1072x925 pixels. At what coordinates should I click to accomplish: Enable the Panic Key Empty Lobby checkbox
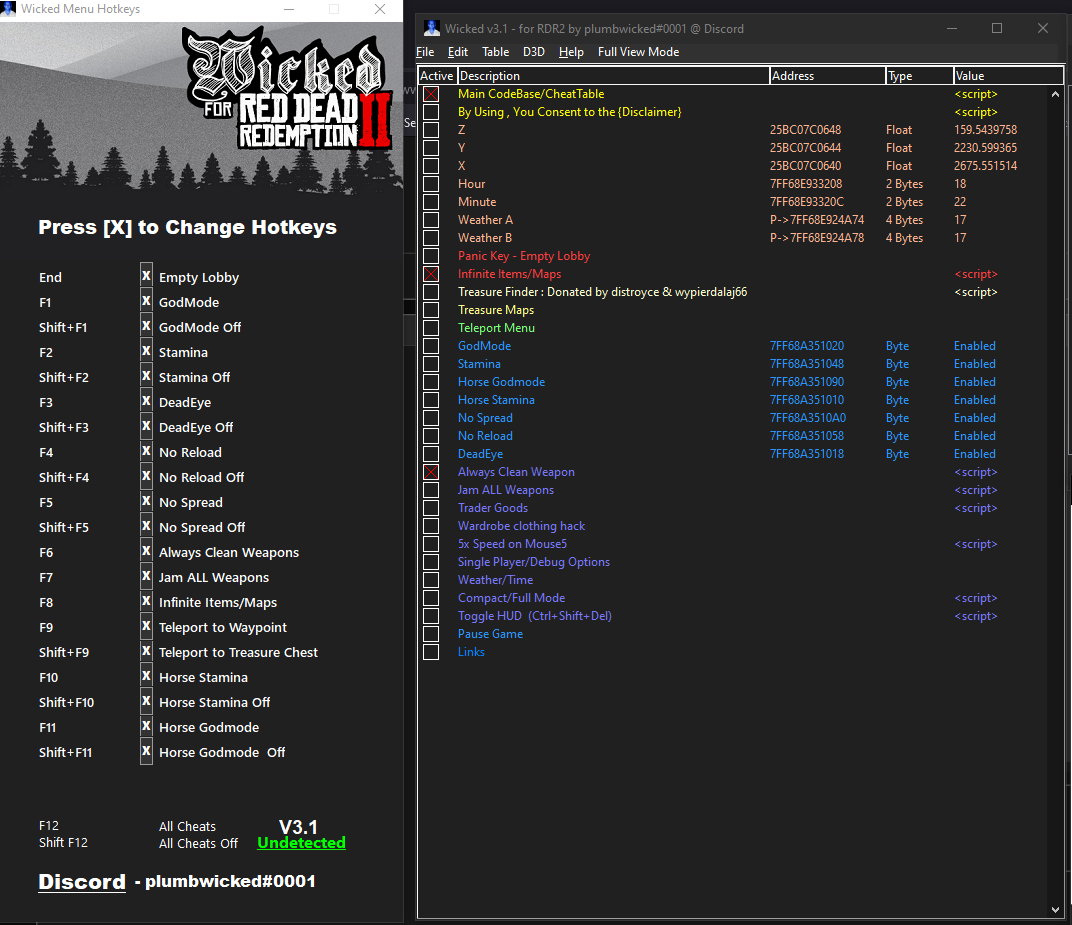point(430,256)
